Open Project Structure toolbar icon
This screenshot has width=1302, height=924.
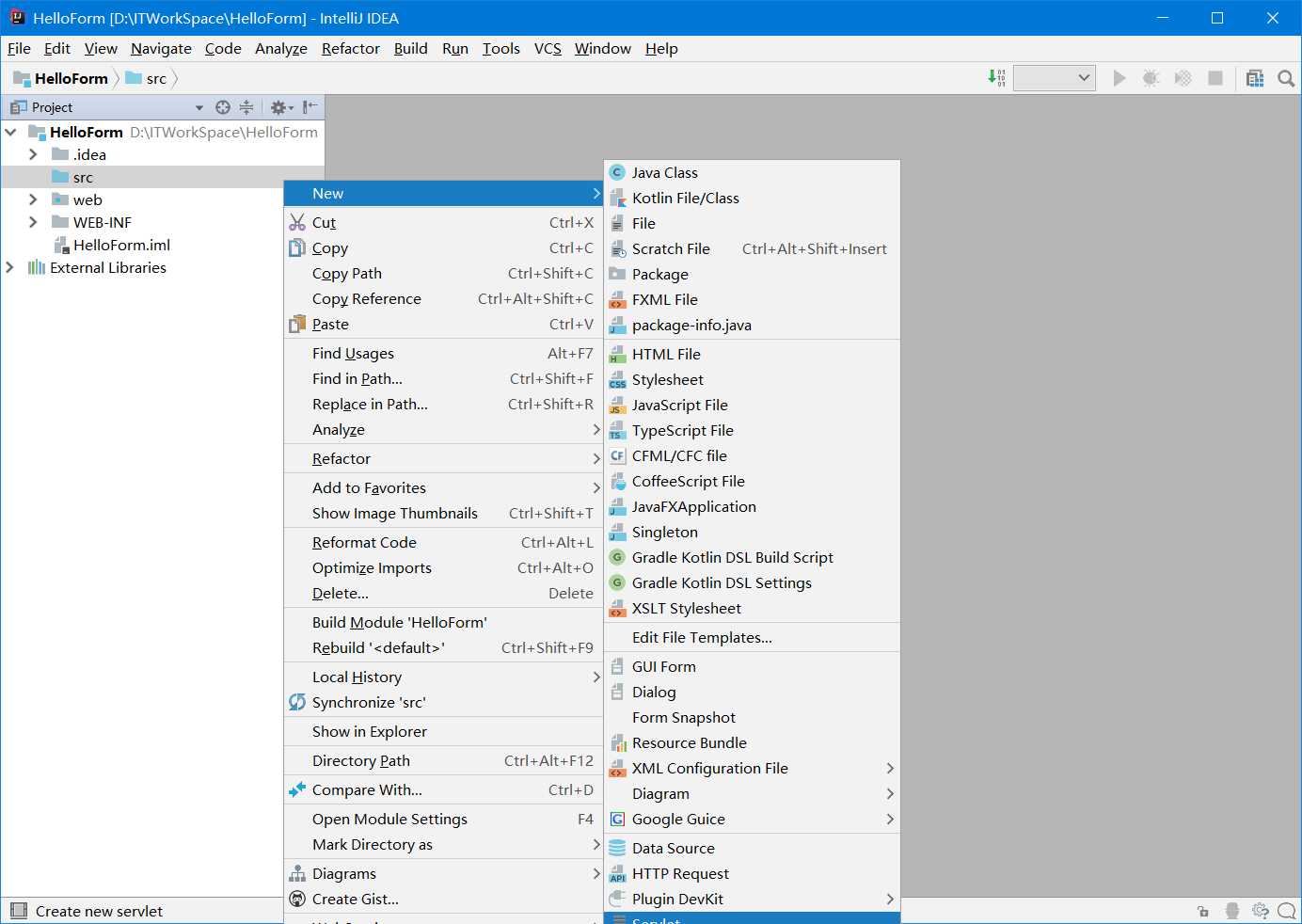coord(1255,78)
